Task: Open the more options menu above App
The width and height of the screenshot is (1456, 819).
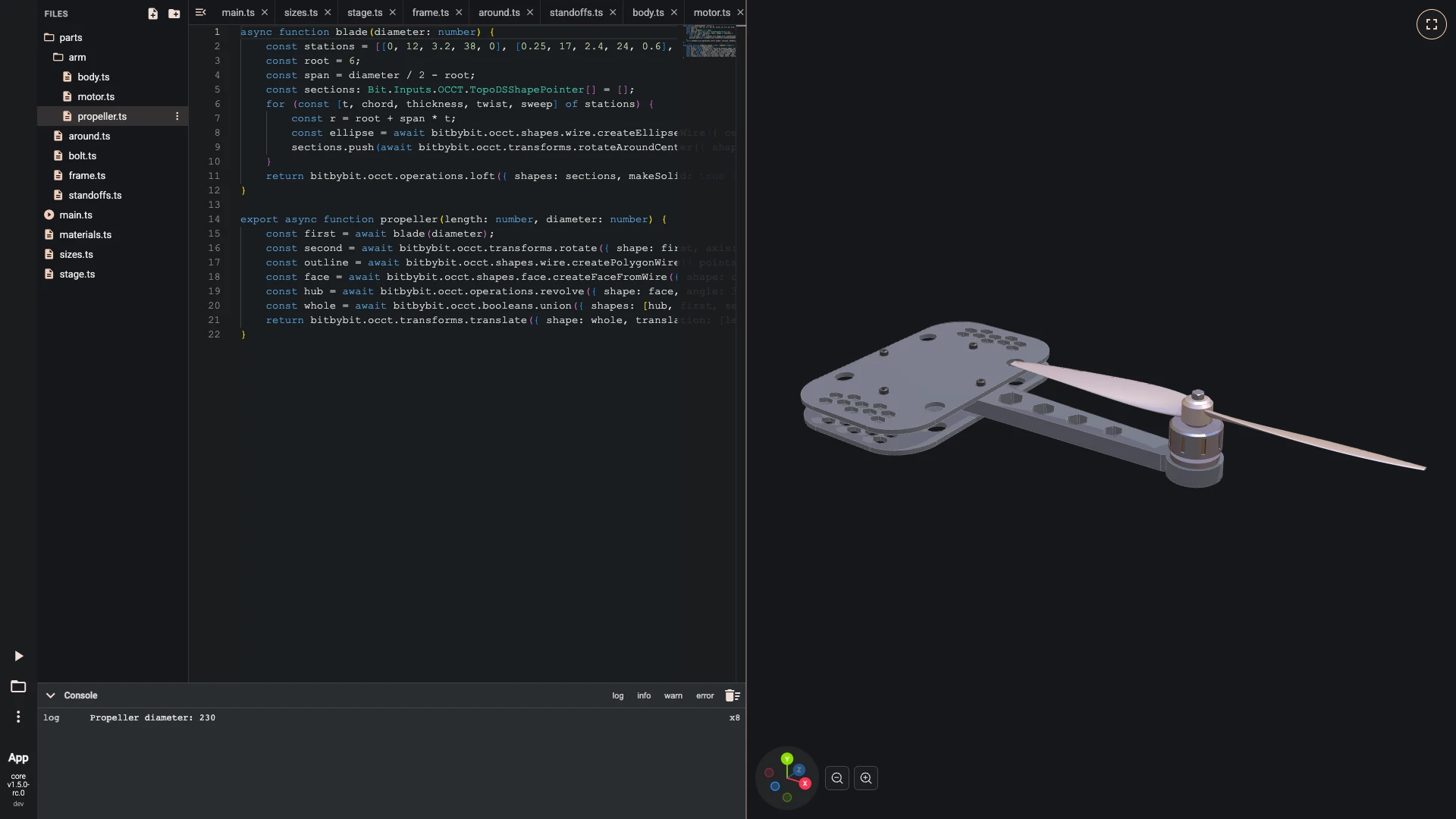Action: coord(18,717)
